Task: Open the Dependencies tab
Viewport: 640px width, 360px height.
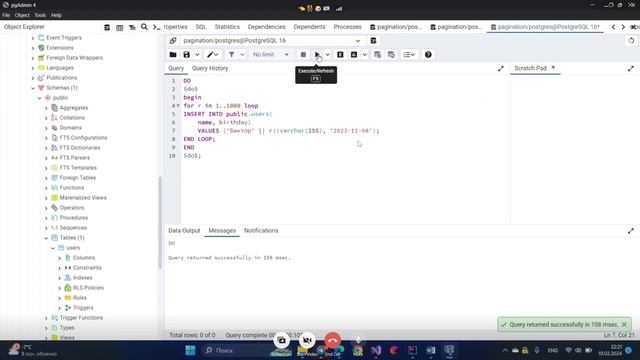Action: (267, 27)
